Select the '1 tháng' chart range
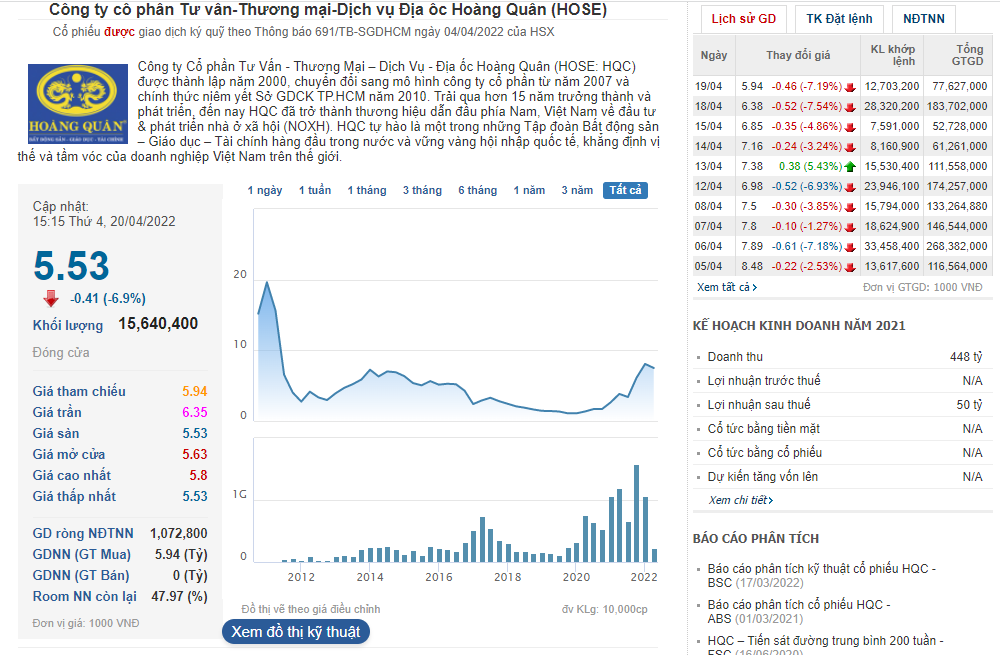Viewport: 1000px width, 655px height. click(367, 190)
